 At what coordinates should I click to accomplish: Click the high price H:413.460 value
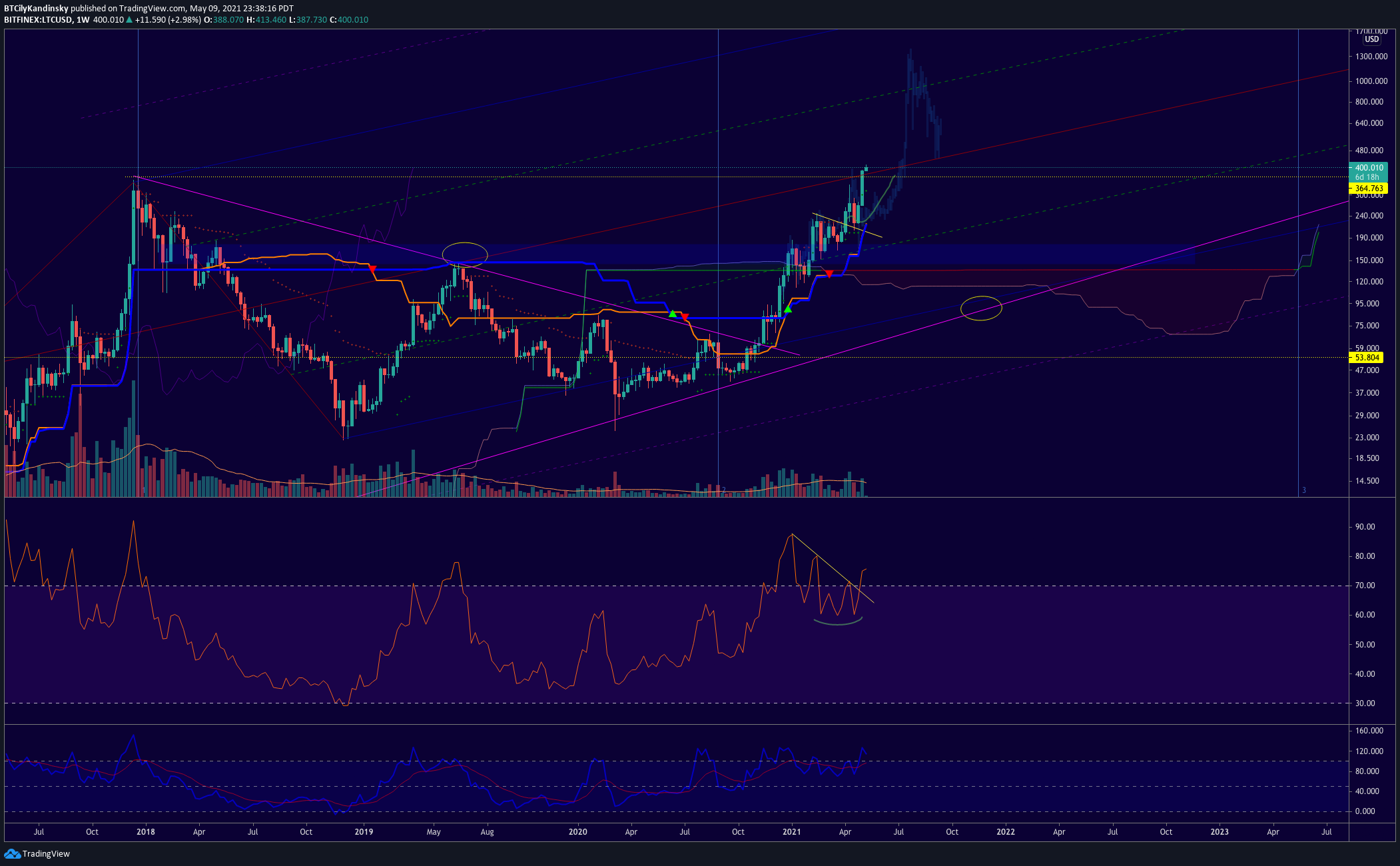tap(266, 20)
